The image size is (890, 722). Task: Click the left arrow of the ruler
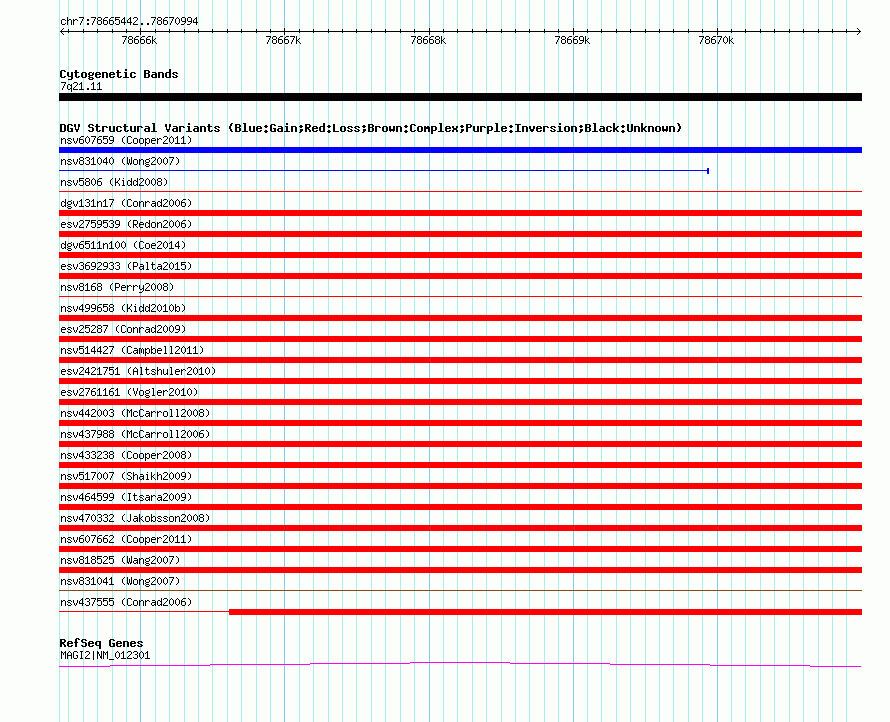pyautogui.click(x=62, y=31)
